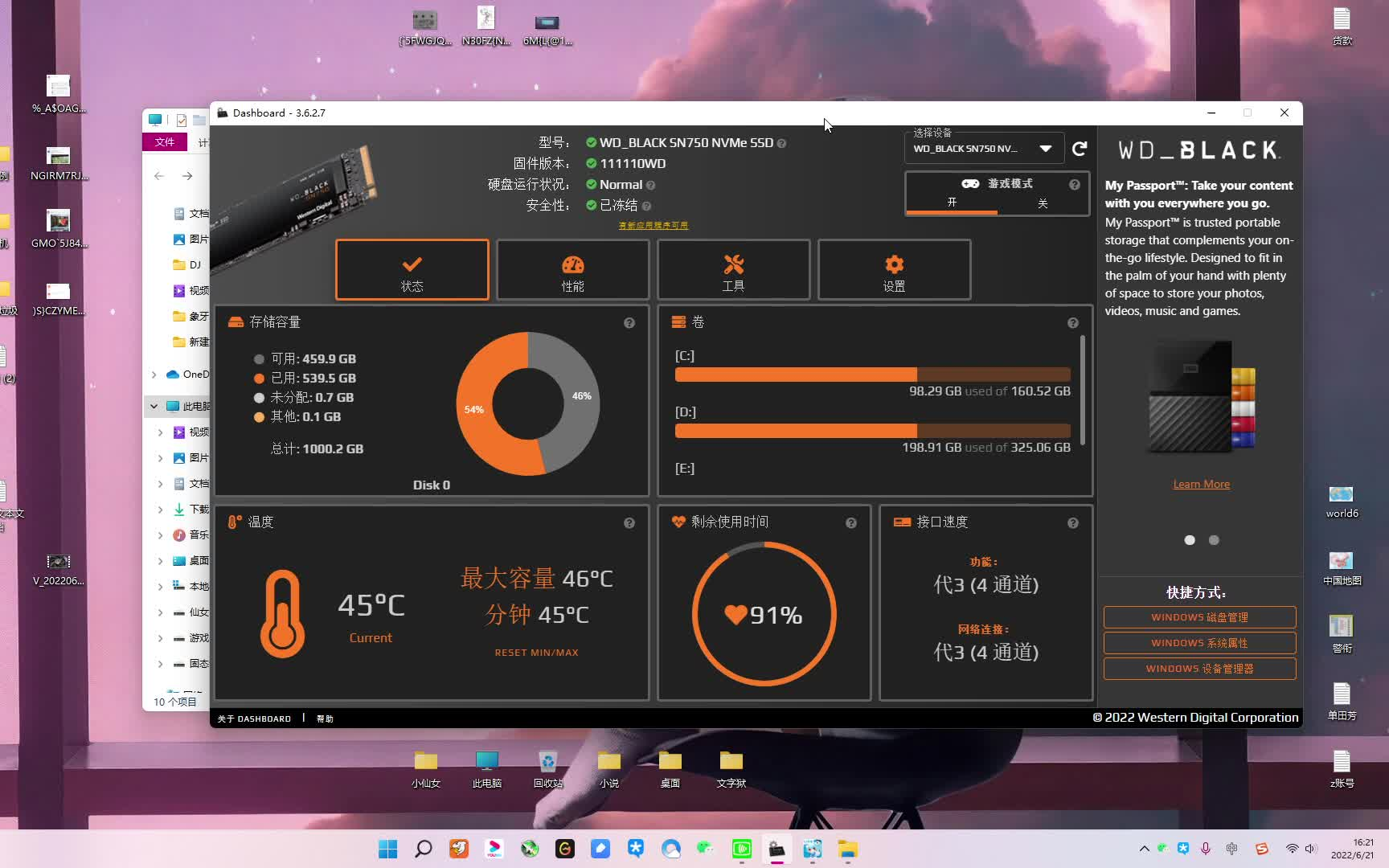Select 小说 desktop folder
Image resolution: width=1389 pixels, height=868 pixels.
point(608,769)
